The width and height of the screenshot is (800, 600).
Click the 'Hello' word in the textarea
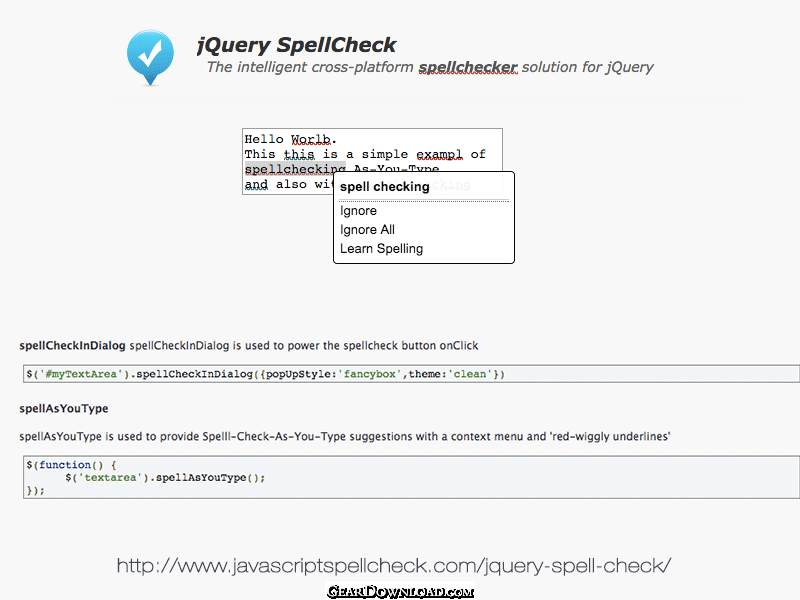coord(264,139)
